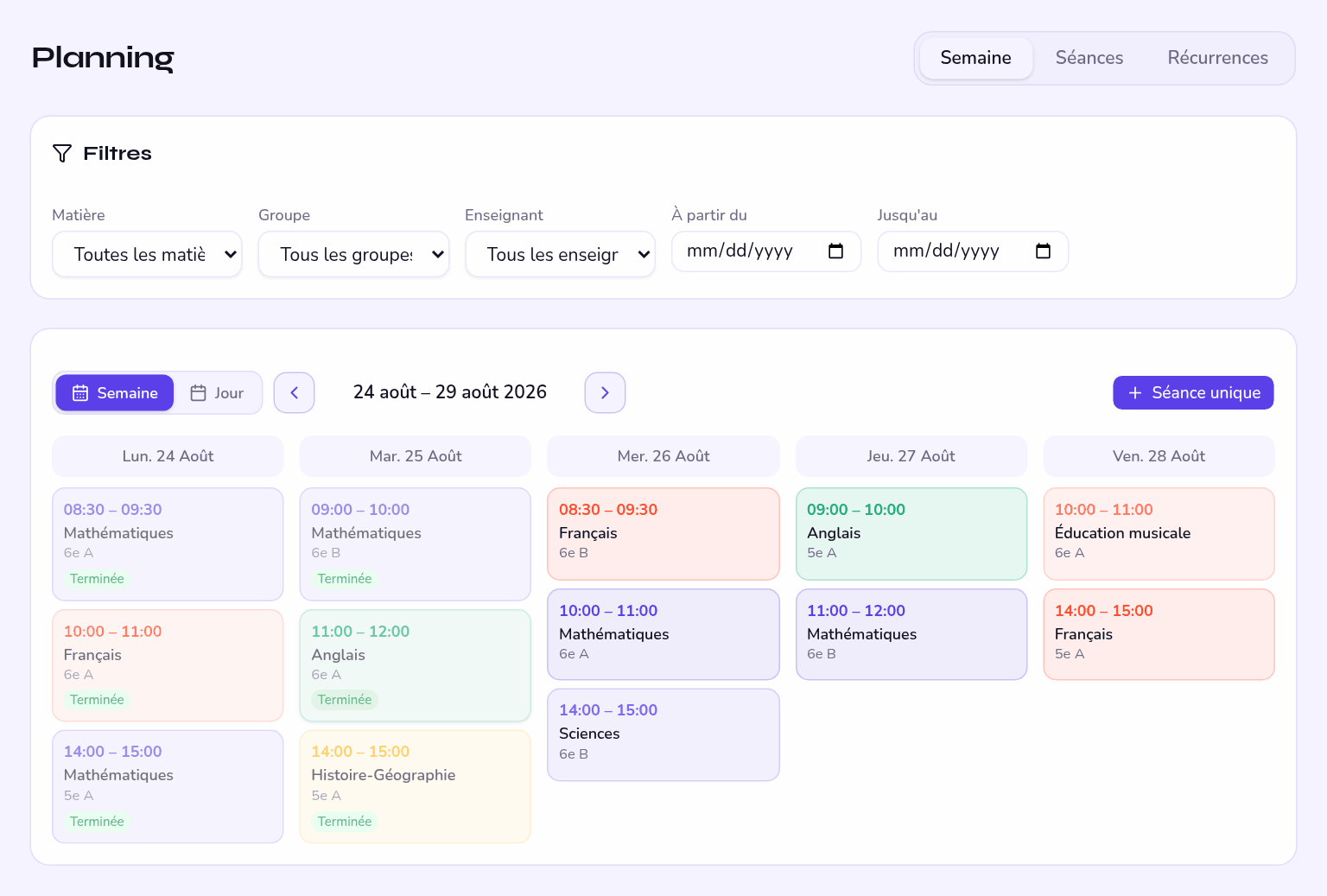Click the funnel filter icon
The width and height of the screenshot is (1327, 896).
(x=62, y=154)
